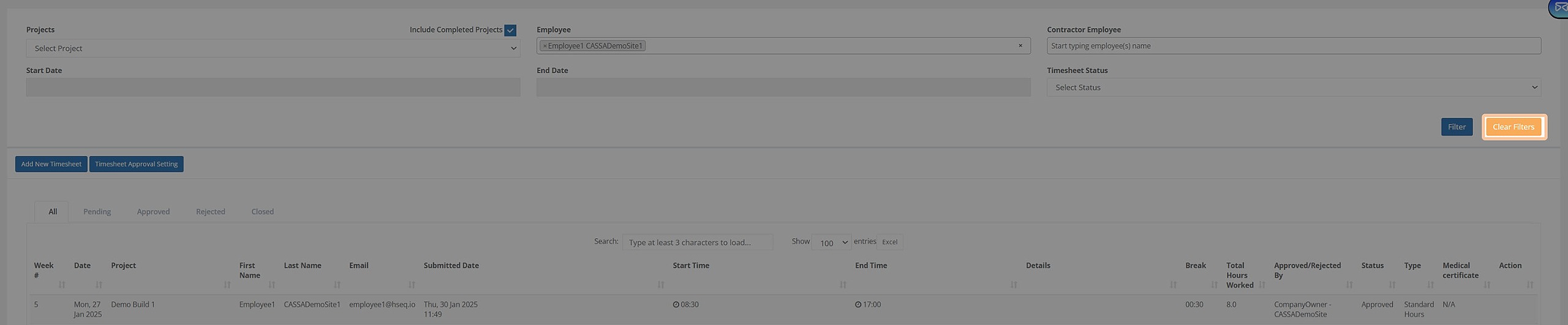Expand the Timesheet Status dropdown
This screenshot has width=1568, height=325.
[1293, 88]
